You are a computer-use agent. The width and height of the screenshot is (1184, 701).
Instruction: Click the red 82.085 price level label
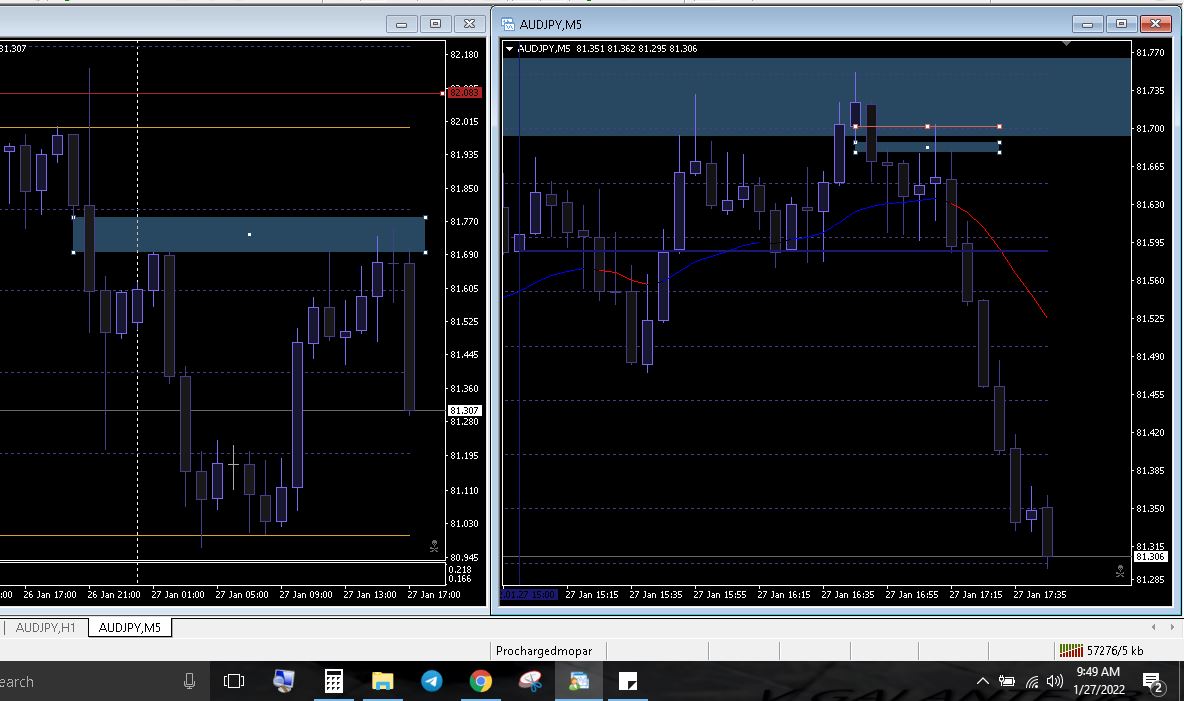coord(464,92)
